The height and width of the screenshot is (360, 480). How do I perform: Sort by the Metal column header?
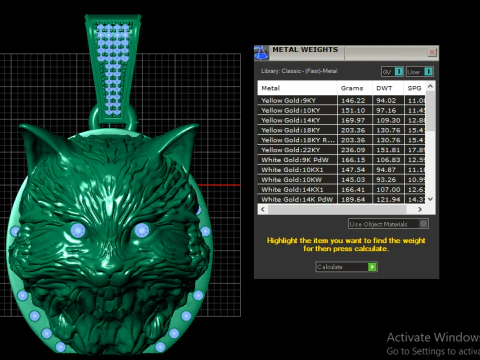click(x=297, y=88)
